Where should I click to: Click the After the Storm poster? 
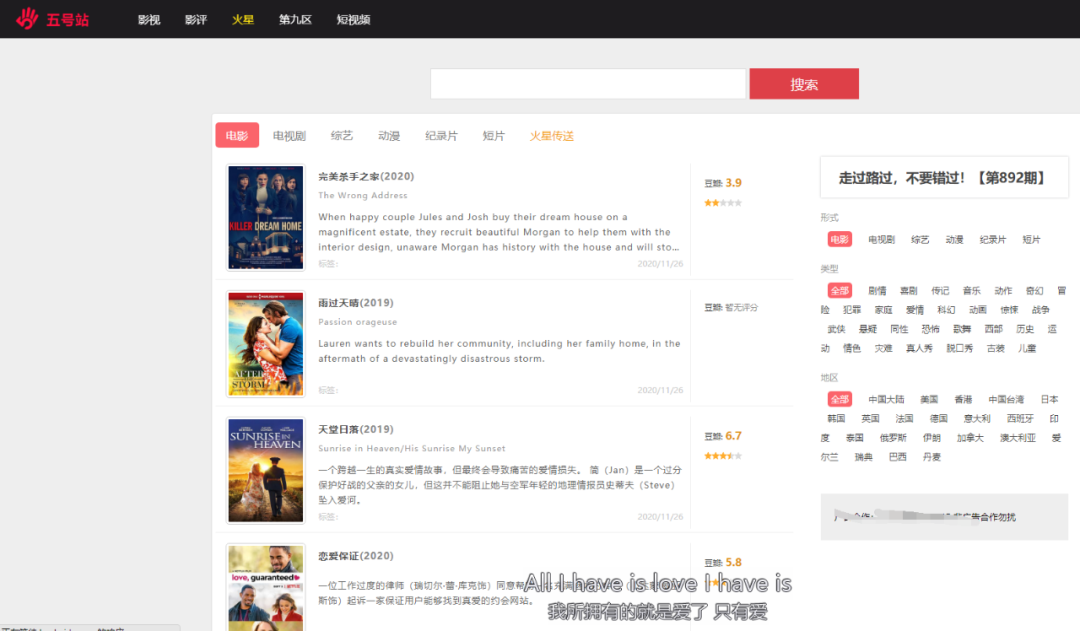coord(265,344)
